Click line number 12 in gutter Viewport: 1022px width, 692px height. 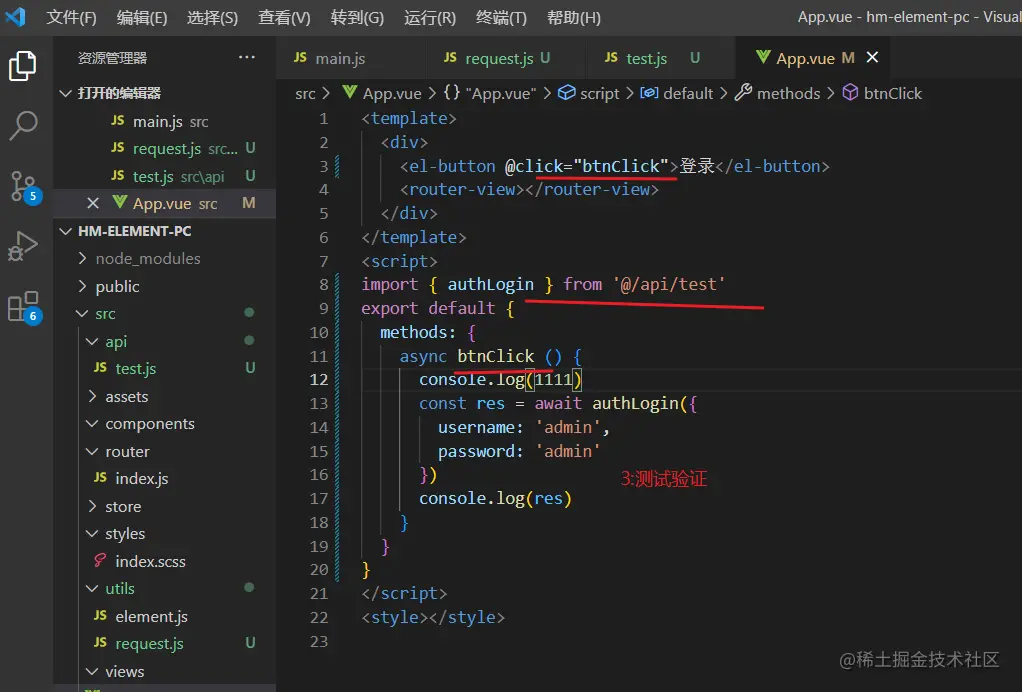[319, 380]
